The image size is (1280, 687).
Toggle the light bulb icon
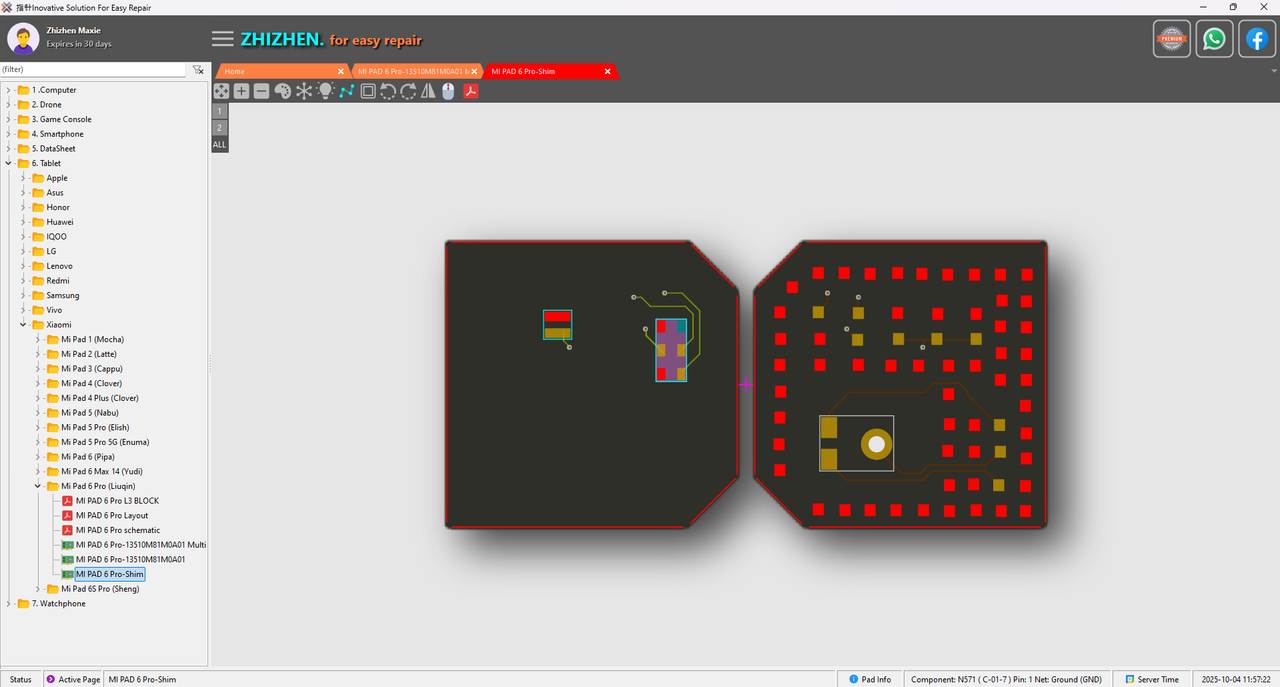pyautogui.click(x=325, y=91)
